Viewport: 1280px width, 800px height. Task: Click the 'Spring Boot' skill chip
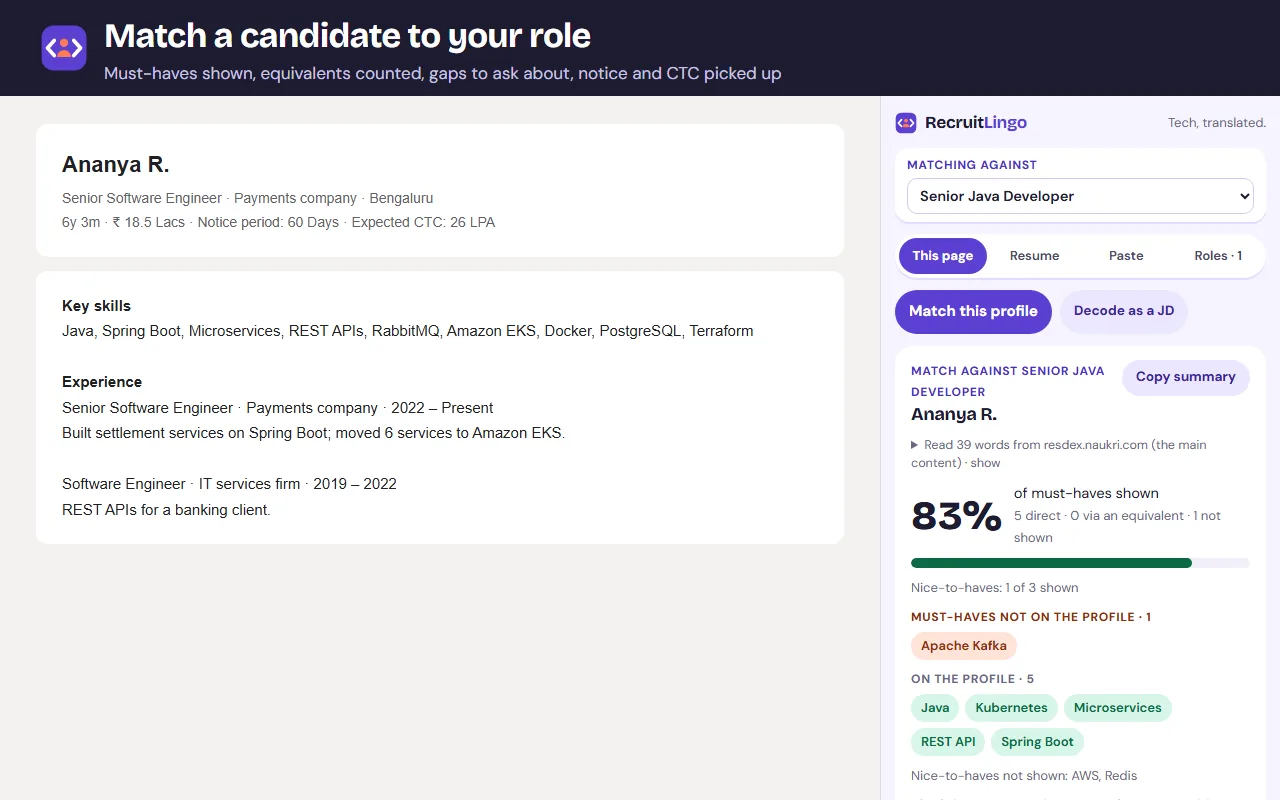click(x=1037, y=742)
